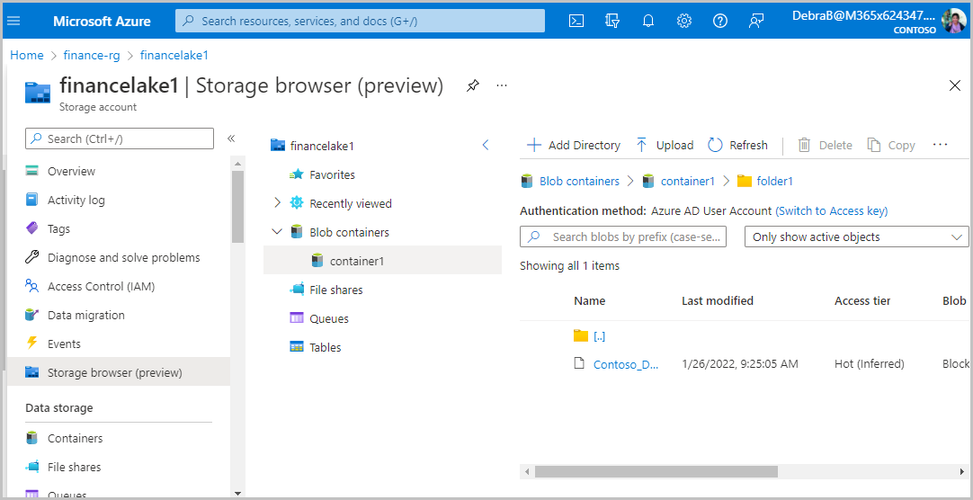Click the Add Directory button

click(x=573, y=145)
